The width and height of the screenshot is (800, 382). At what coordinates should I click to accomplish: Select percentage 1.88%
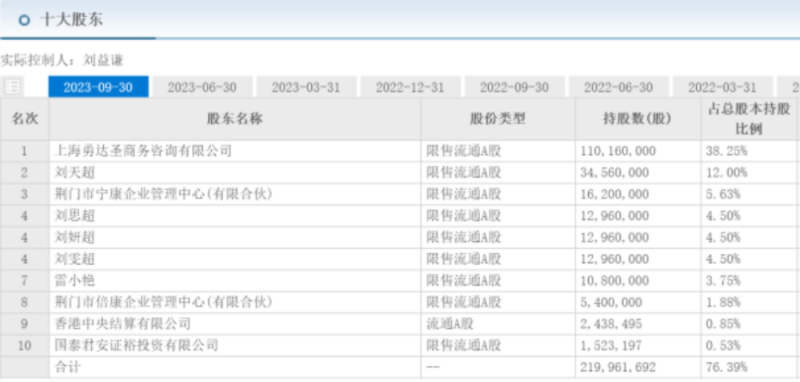(723, 302)
